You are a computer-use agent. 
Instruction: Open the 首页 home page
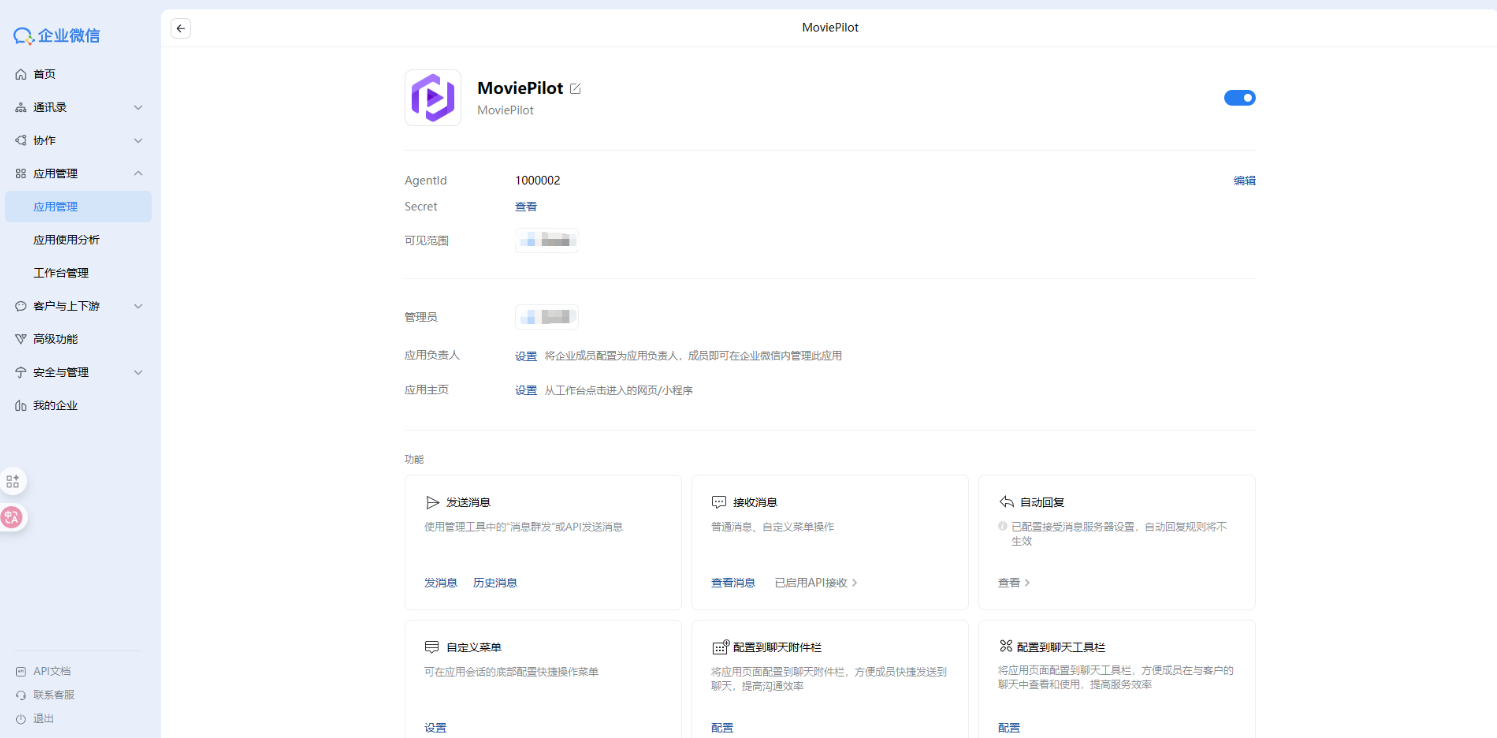click(80, 74)
